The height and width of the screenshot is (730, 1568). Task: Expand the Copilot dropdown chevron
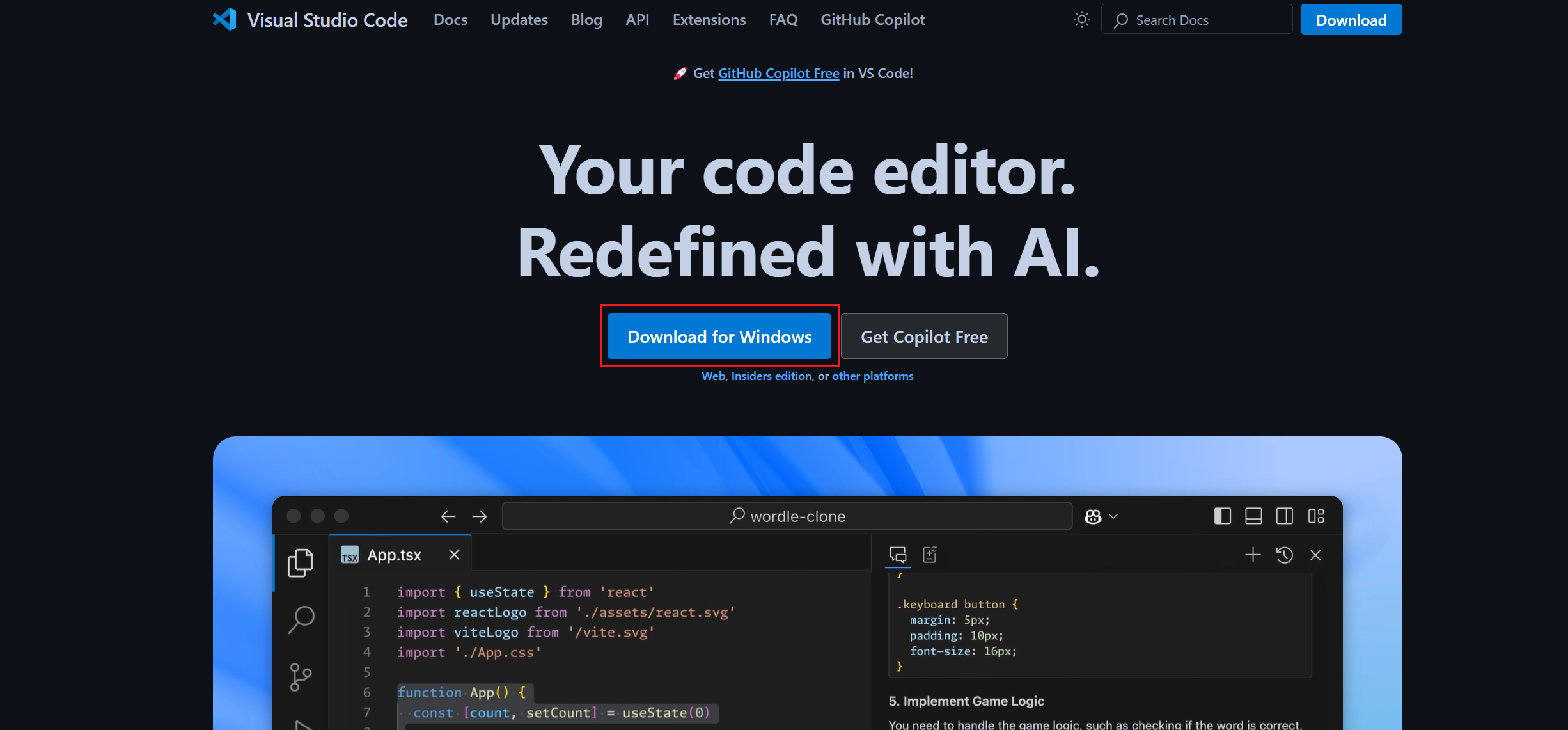coord(1113,516)
